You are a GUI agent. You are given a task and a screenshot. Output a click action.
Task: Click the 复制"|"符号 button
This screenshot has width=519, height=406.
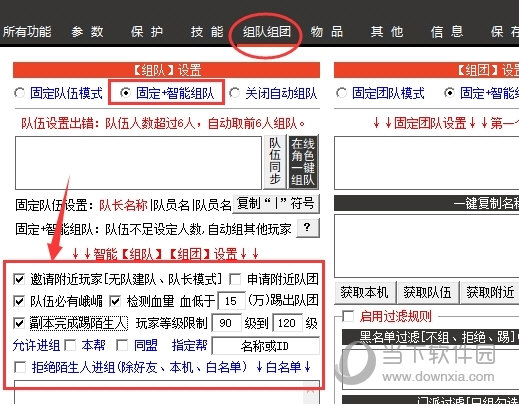pyautogui.click(x=275, y=203)
